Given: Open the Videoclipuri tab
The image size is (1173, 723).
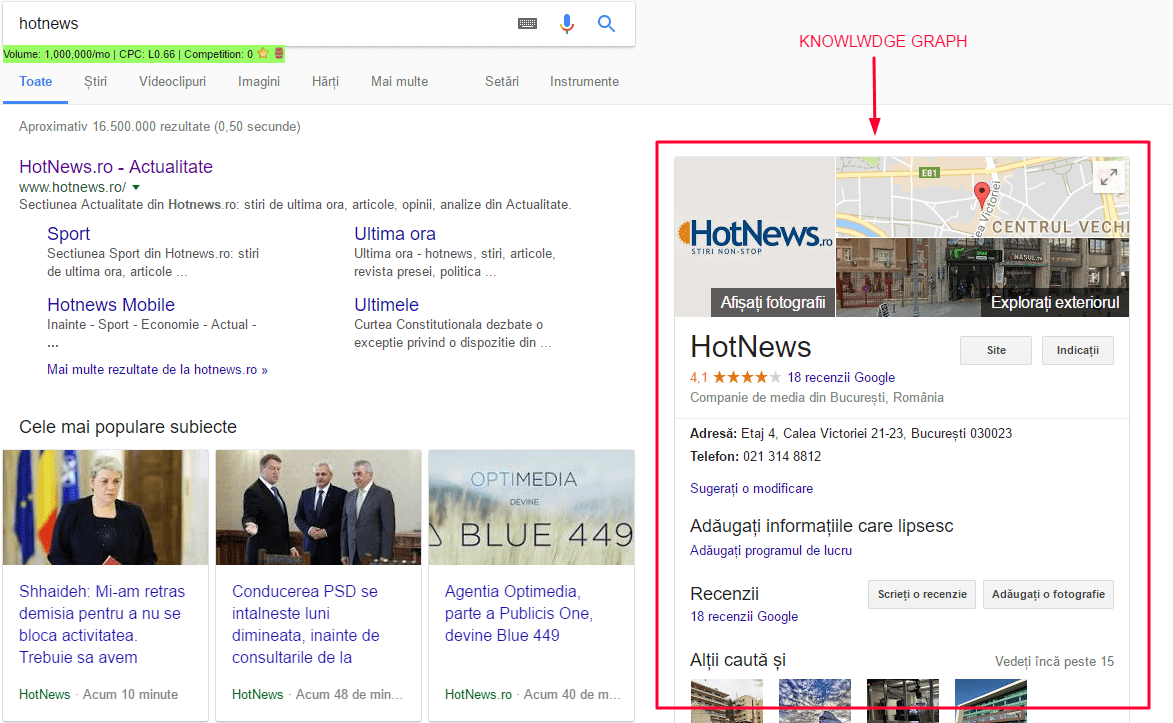Looking at the screenshot, I should 172,82.
